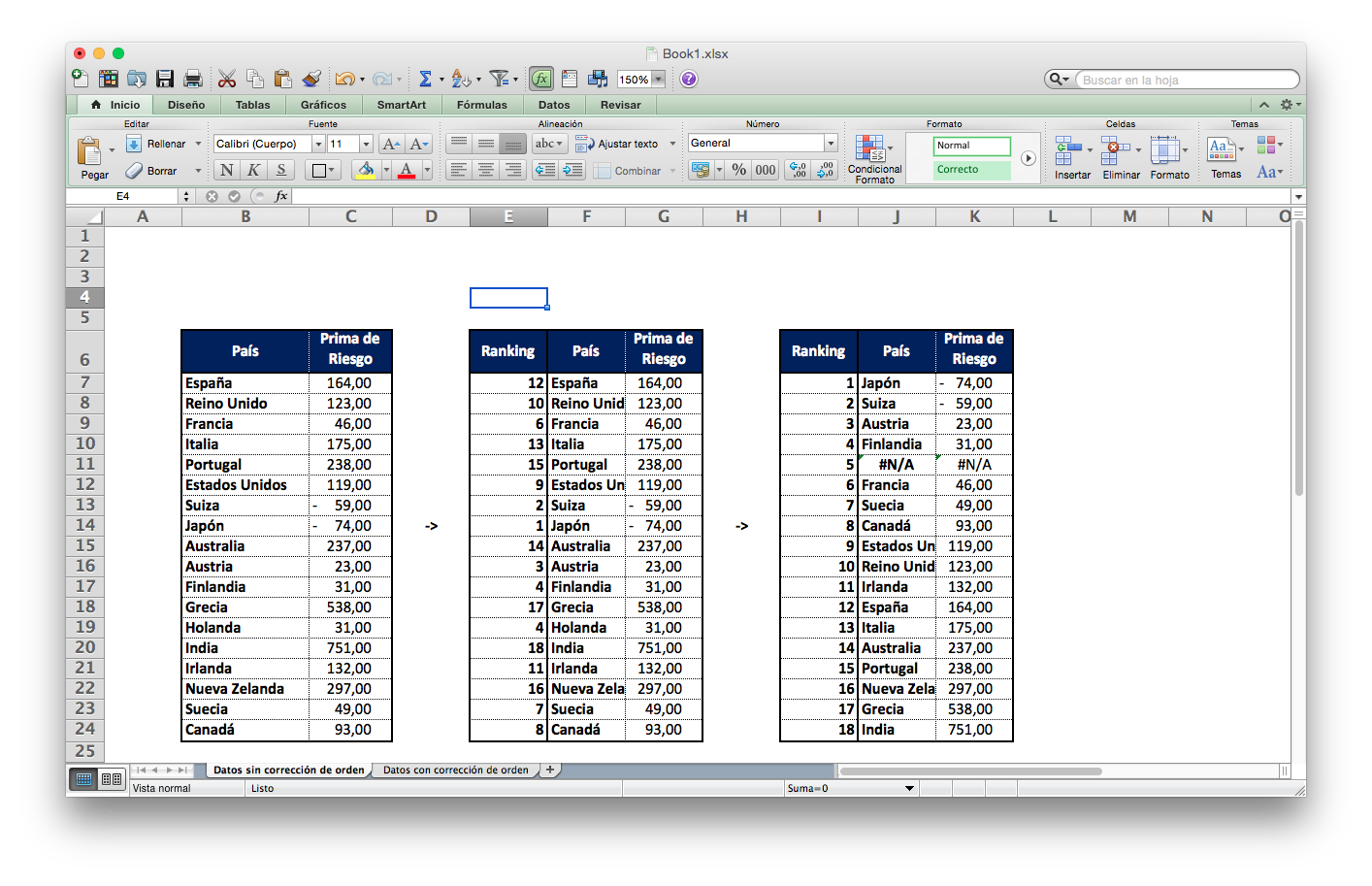Open the Filter funnel icon
The width and height of the screenshot is (1372, 886).
click(499, 79)
